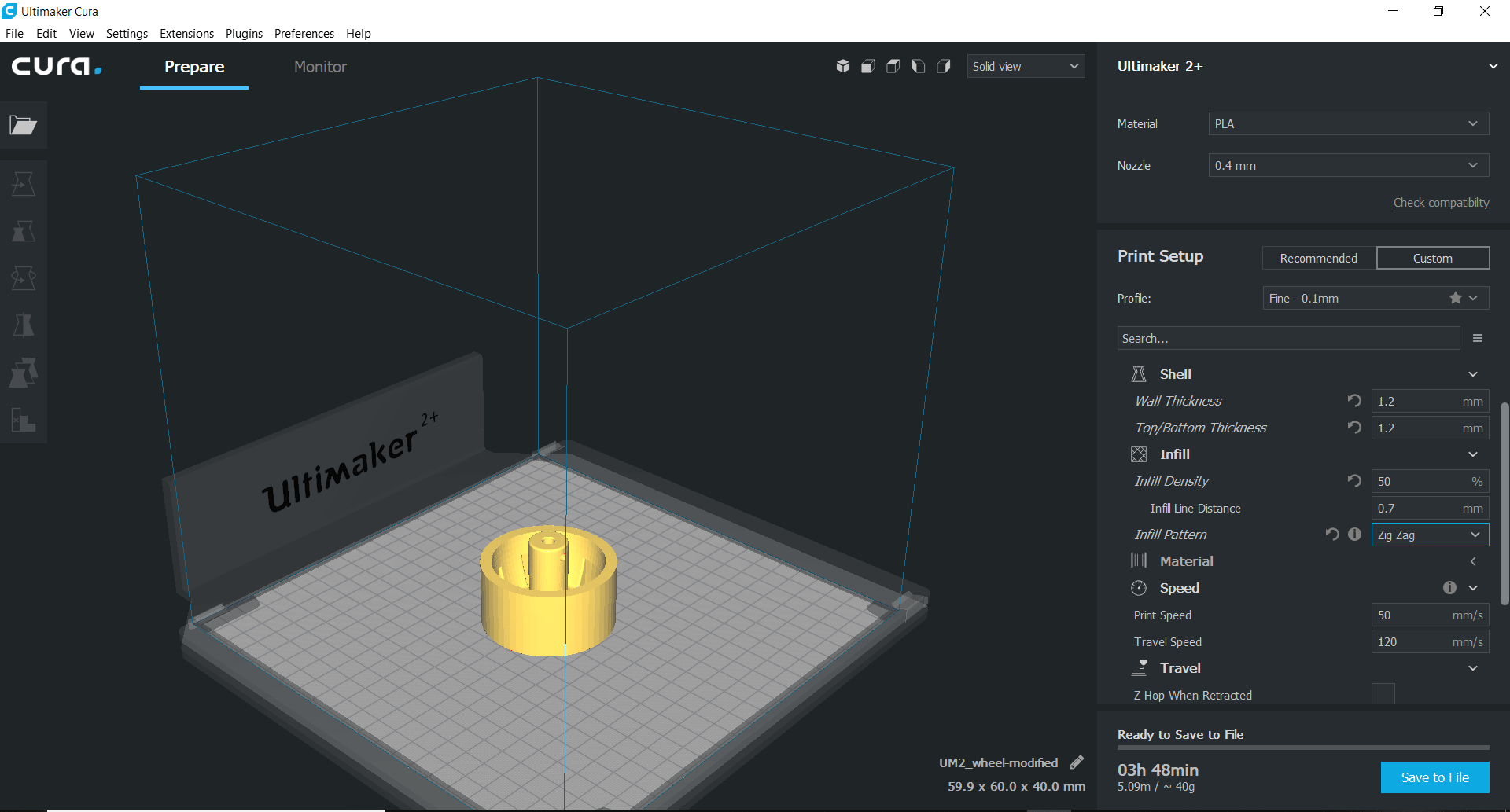Screen dimensions: 1510x812
Task: Open the View menu
Action: click(x=81, y=33)
